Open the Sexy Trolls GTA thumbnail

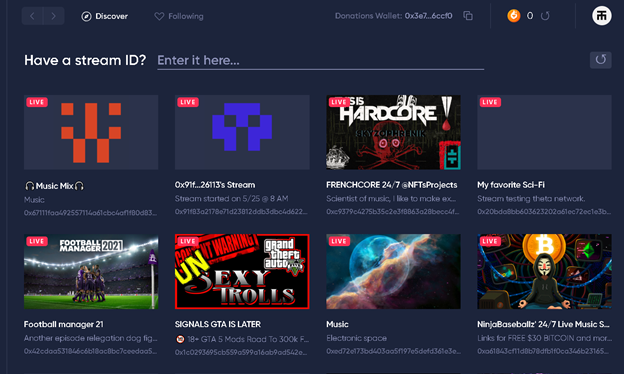(242, 271)
